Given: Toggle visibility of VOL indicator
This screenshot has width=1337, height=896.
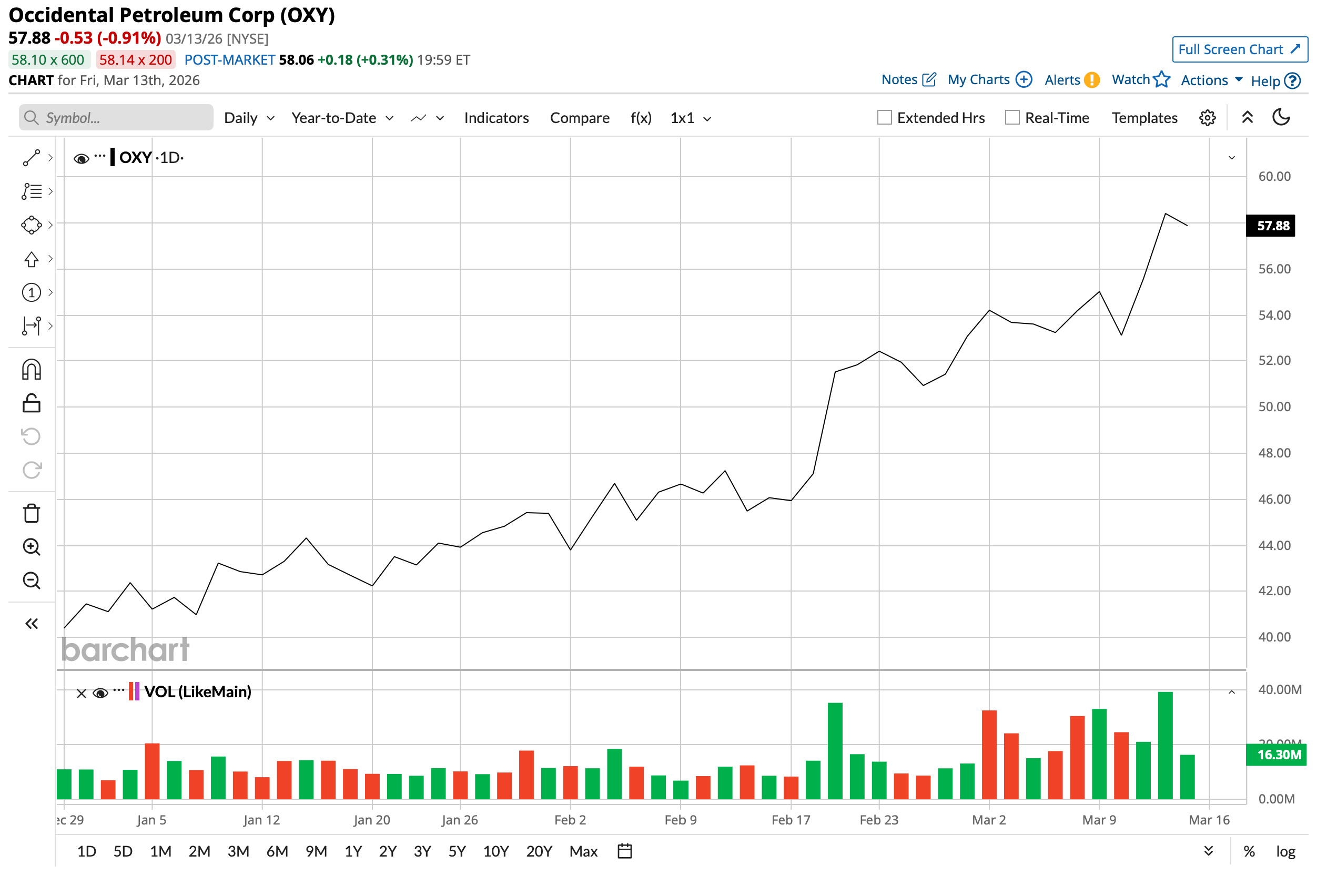Looking at the screenshot, I should click(100, 693).
